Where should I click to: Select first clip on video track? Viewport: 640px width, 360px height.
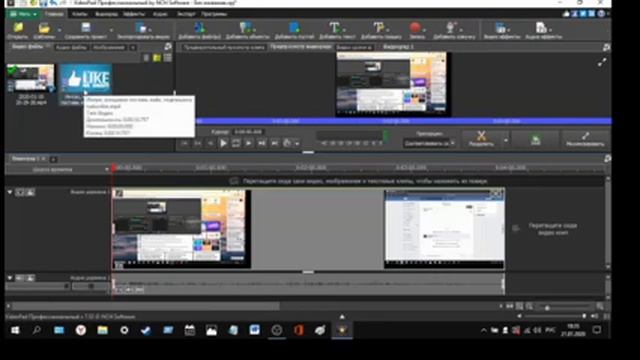181,229
